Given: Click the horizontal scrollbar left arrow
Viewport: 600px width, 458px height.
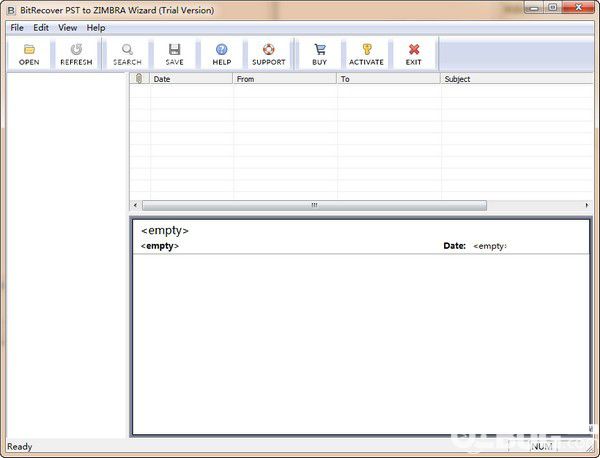Looking at the screenshot, I should pos(135,205).
